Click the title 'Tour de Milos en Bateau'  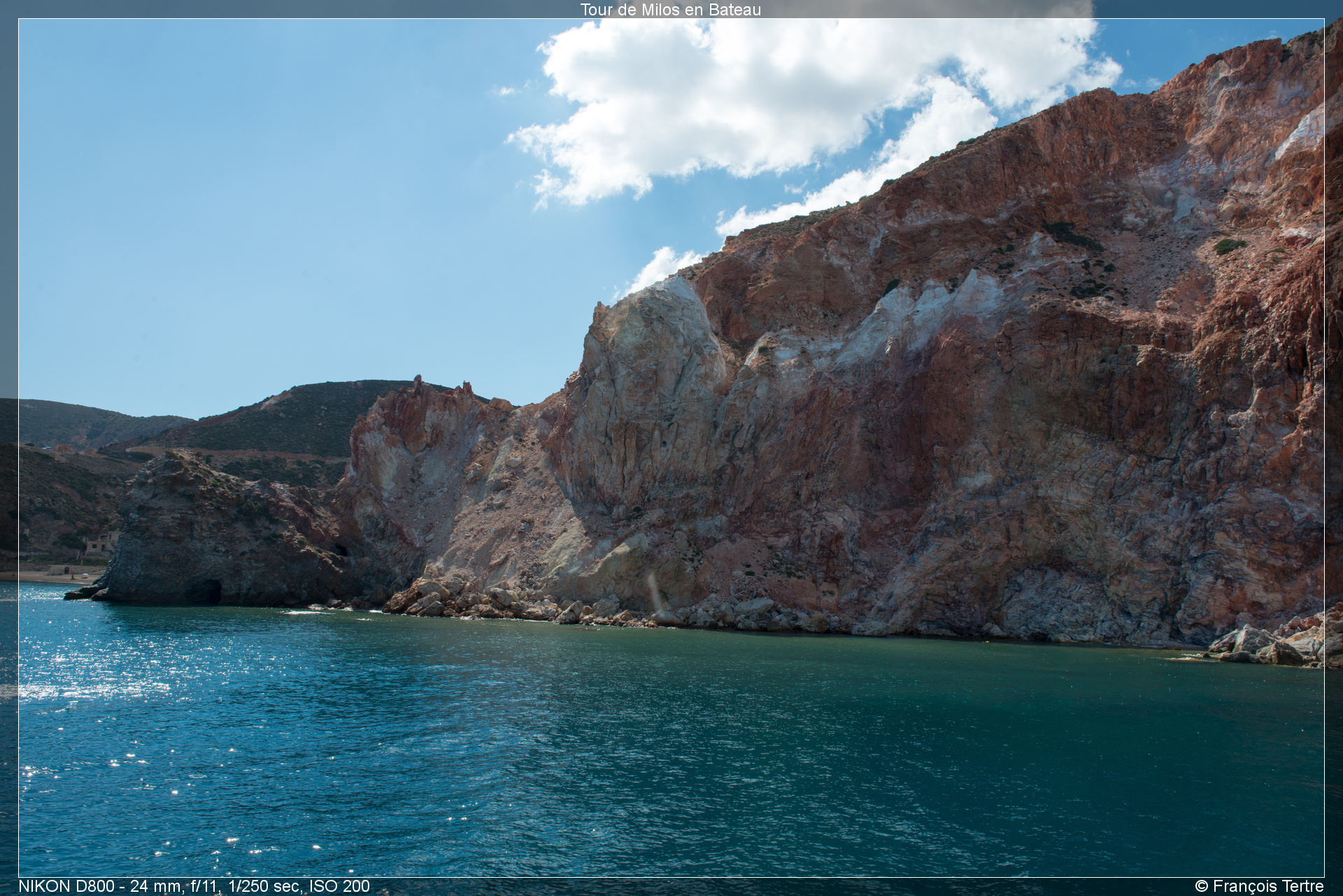[670, 10]
